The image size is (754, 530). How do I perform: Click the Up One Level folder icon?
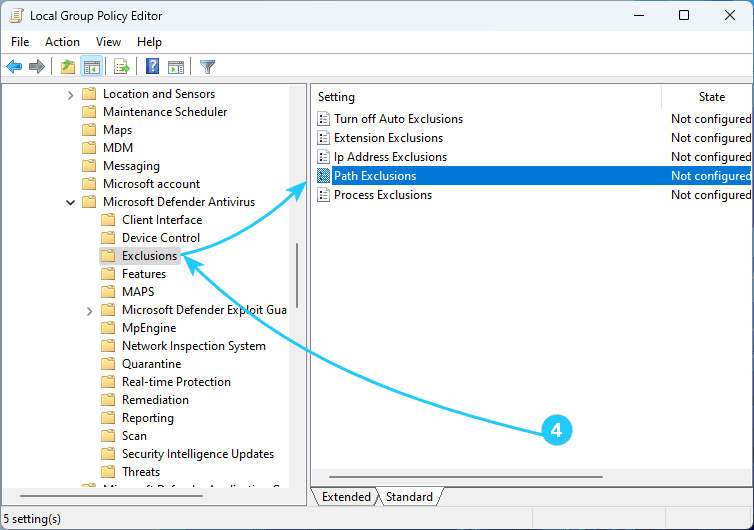tap(67, 67)
